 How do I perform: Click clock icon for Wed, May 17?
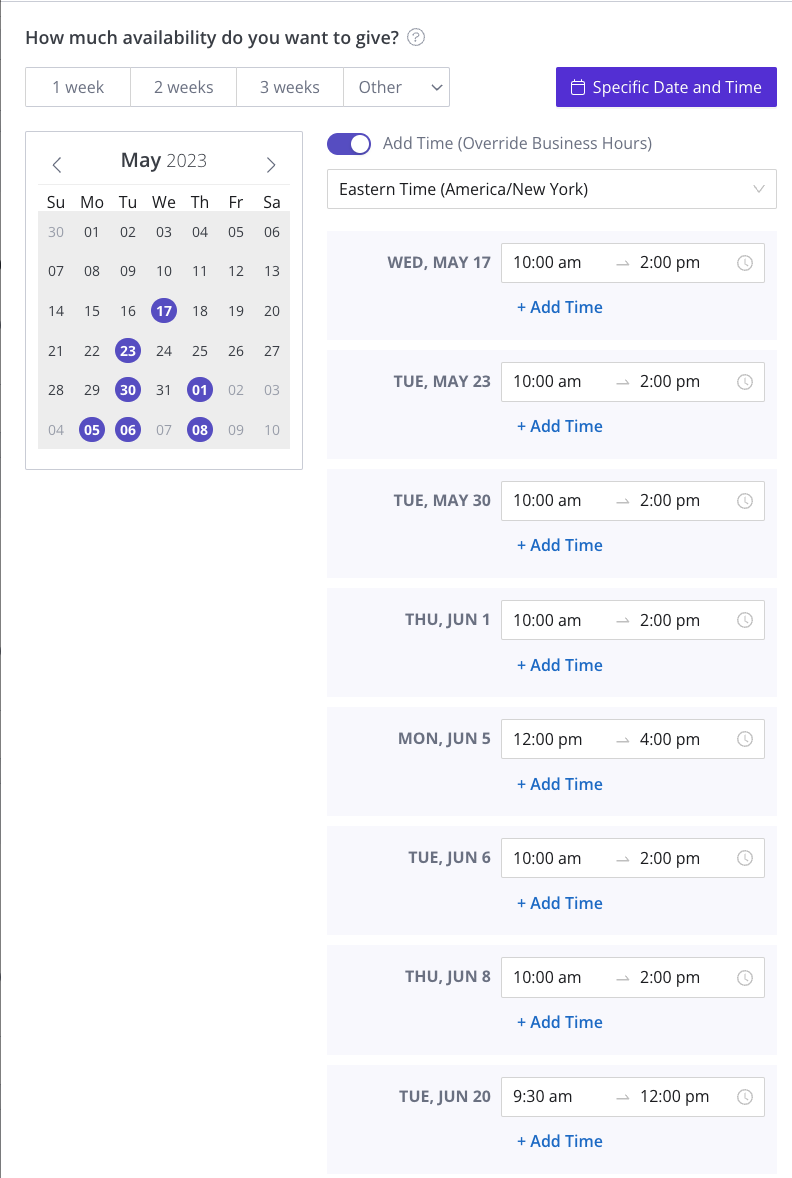click(x=745, y=263)
